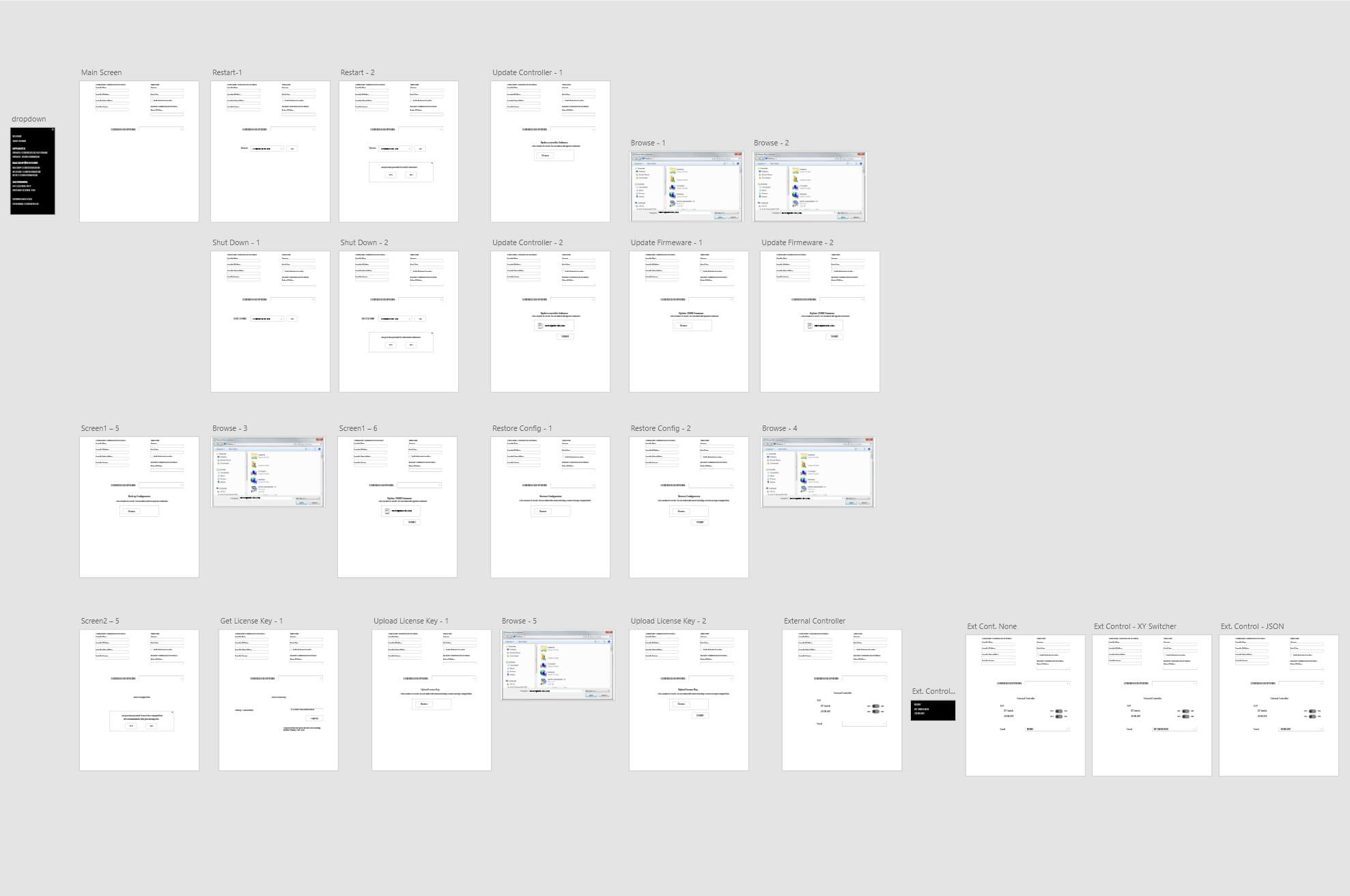Screen dimensions: 1350x896
Task: Click Computer folder icon in Browse - 1 dialog
Action: (x=672, y=186)
